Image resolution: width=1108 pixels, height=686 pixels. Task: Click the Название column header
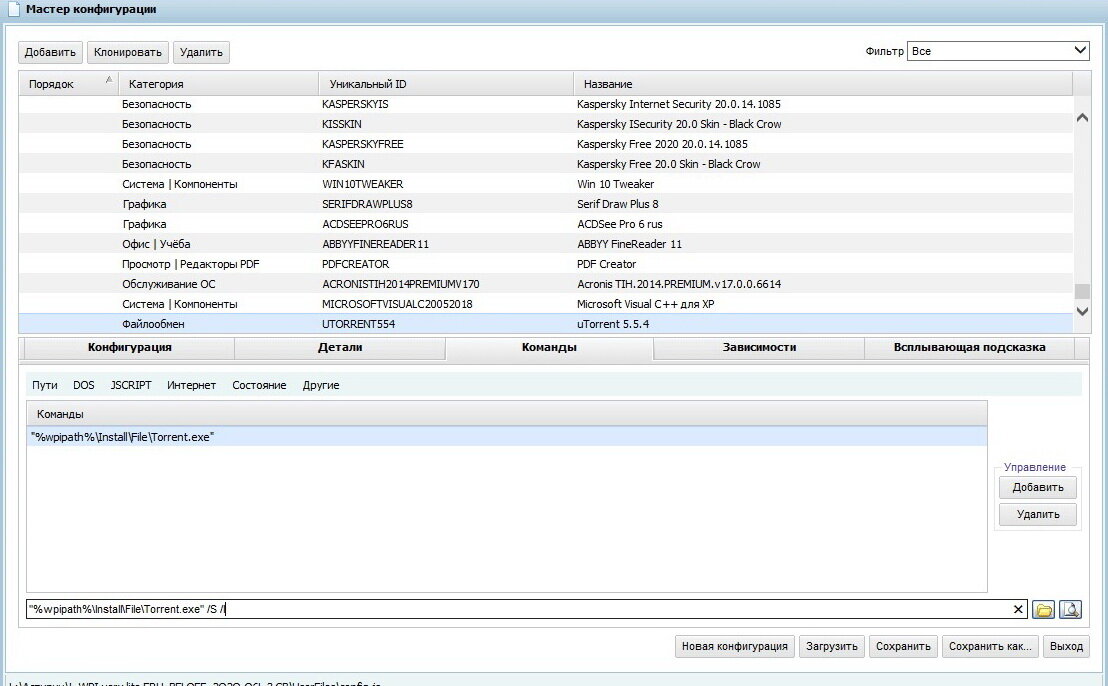click(x=823, y=84)
